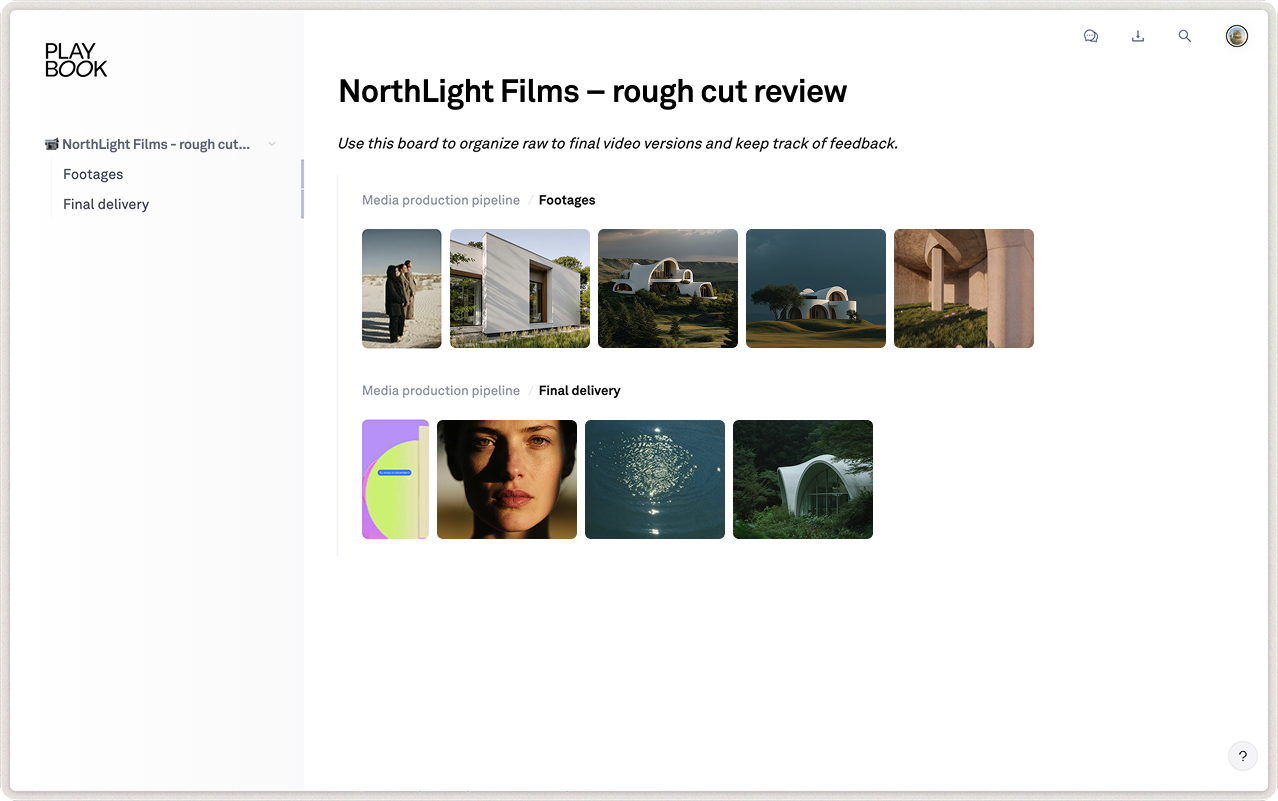Image resolution: width=1278 pixels, height=801 pixels.
Task: Open NorthLight Films board in sidebar
Action: 156,144
